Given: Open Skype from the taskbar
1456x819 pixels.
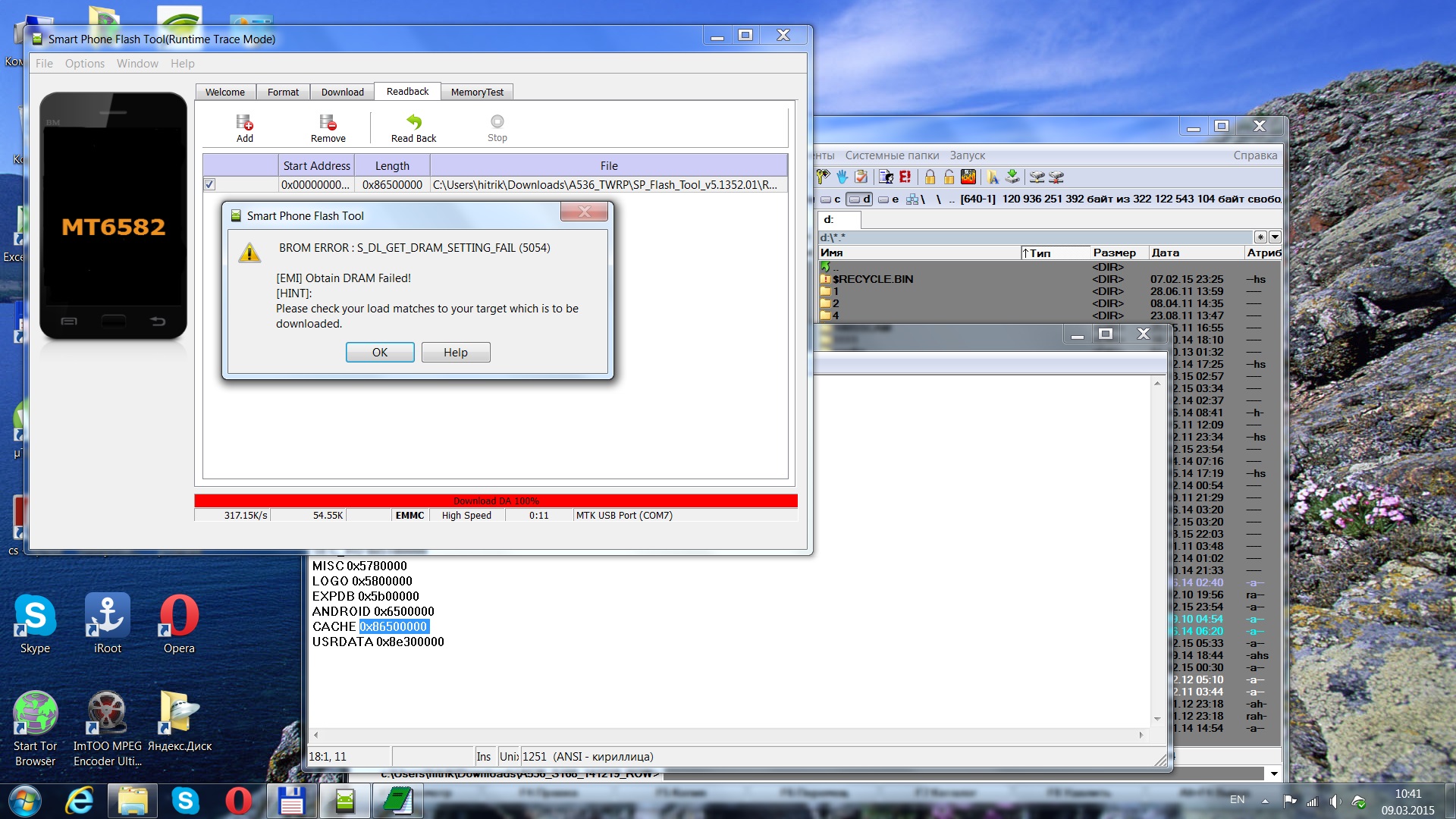Looking at the screenshot, I should [185, 801].
